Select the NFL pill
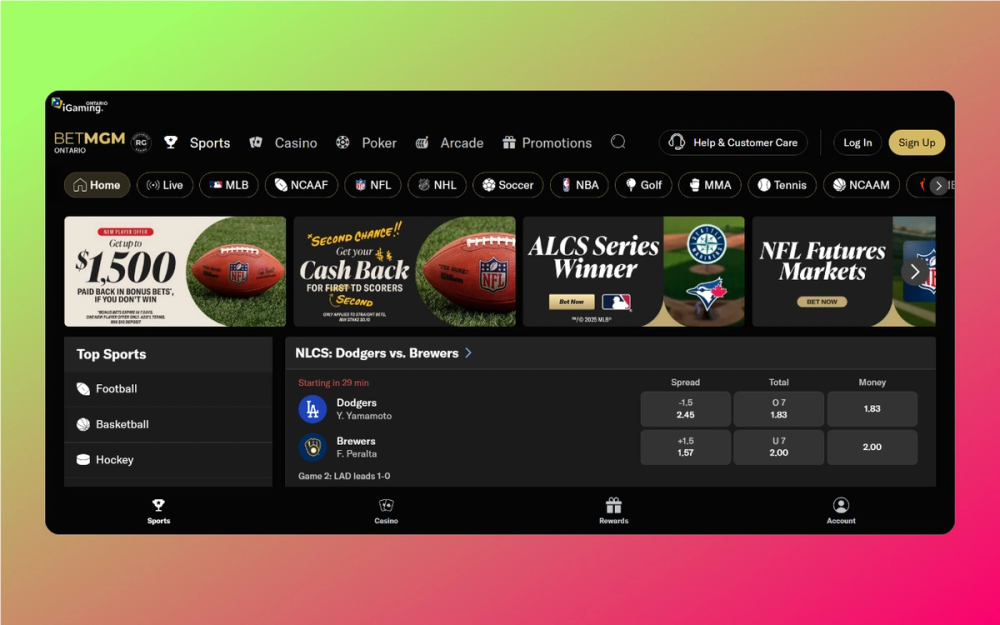1000x625 pixels. (x=373, y=185)
